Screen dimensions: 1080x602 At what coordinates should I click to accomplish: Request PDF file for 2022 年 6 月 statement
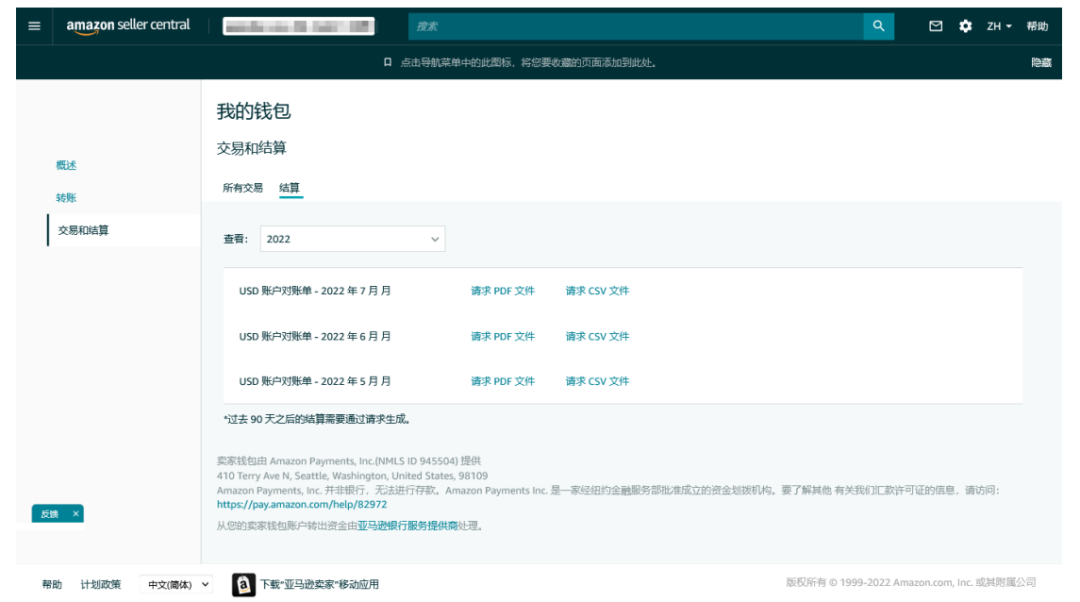click(x=503, y=336)
